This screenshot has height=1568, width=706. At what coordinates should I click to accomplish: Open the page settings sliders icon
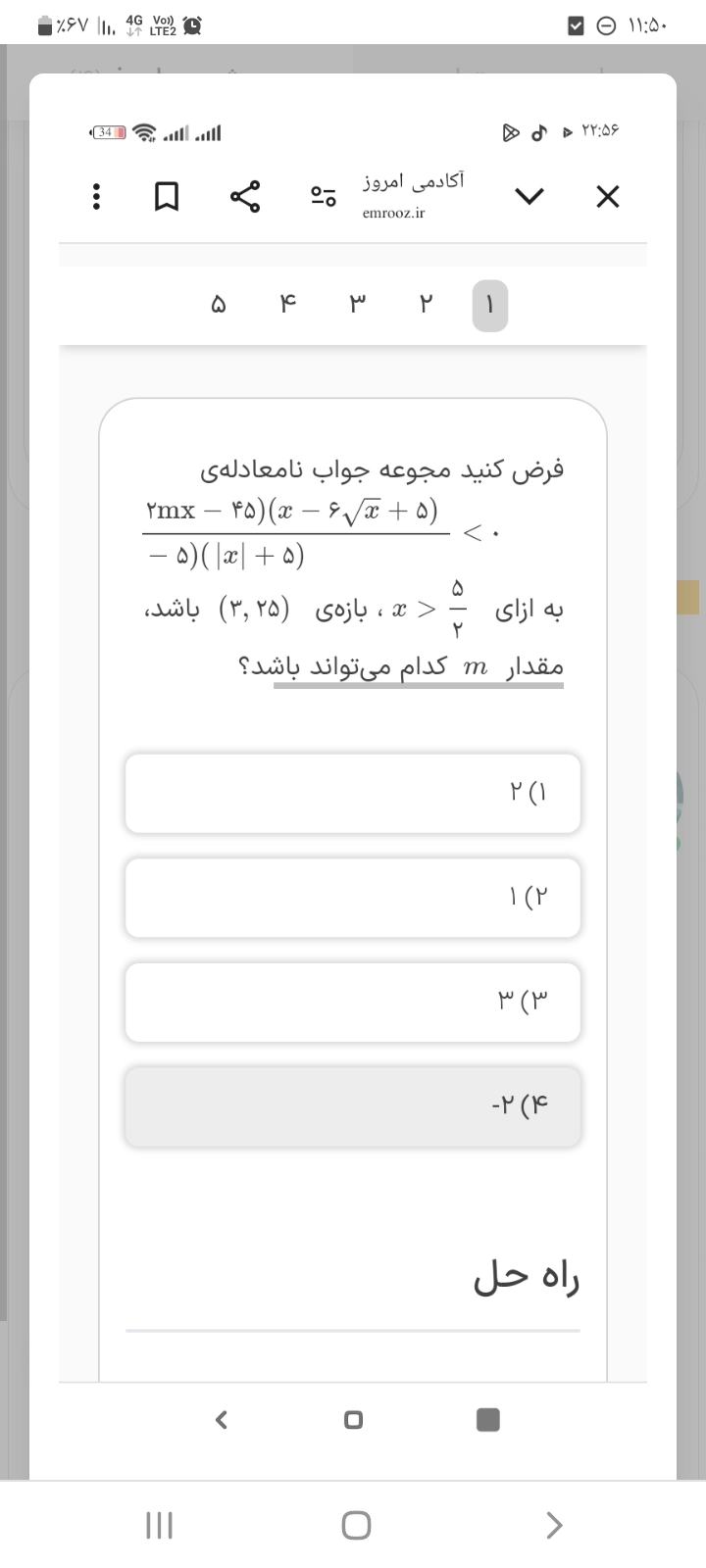click(324, 197)
